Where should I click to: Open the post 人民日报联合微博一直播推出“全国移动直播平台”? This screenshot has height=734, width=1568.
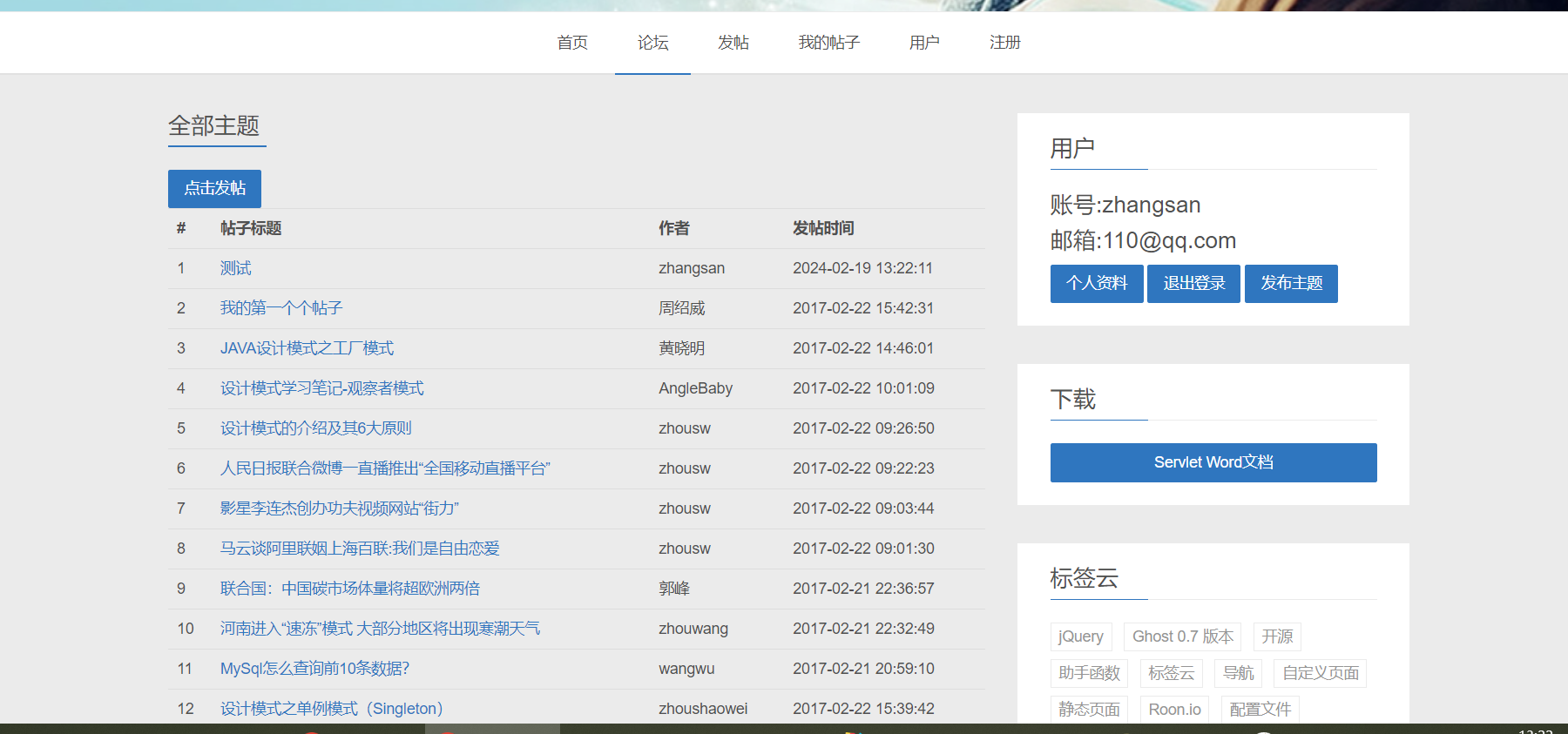(x=385, y=468)
